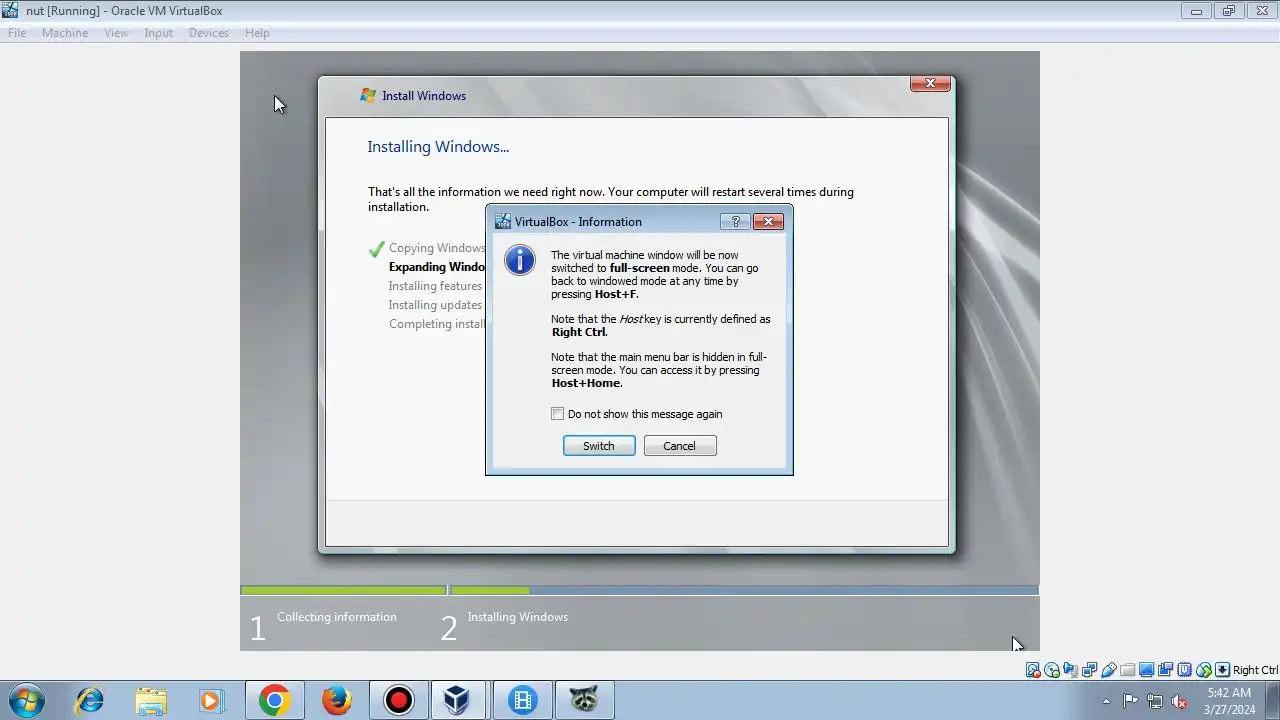Screen dimensions: 1280x720
Task: Restore down the VirtualBox VM window
Action: pos(1228,11)
